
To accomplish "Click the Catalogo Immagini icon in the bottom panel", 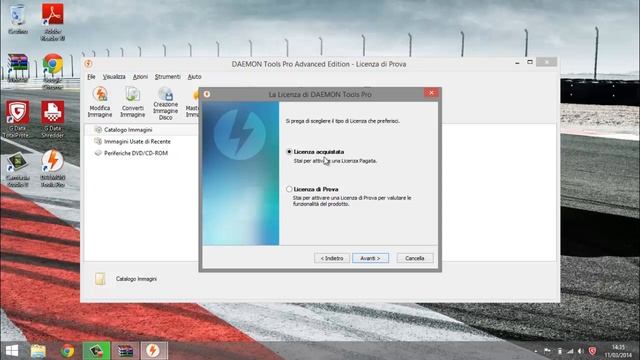I will [x=100, y=279].
